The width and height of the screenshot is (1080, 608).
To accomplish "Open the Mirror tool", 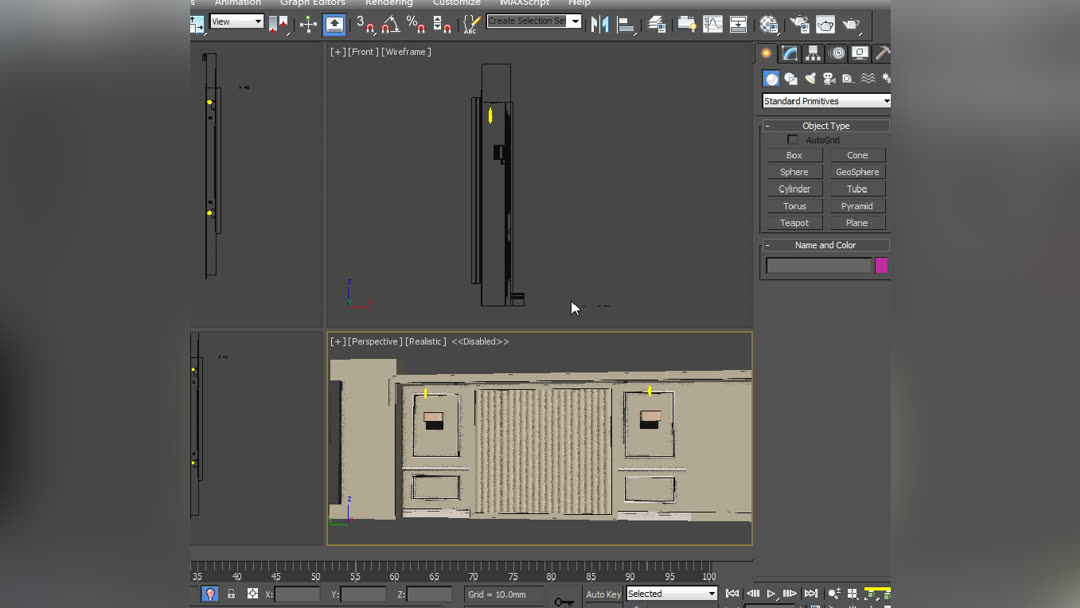I will 599,24.
